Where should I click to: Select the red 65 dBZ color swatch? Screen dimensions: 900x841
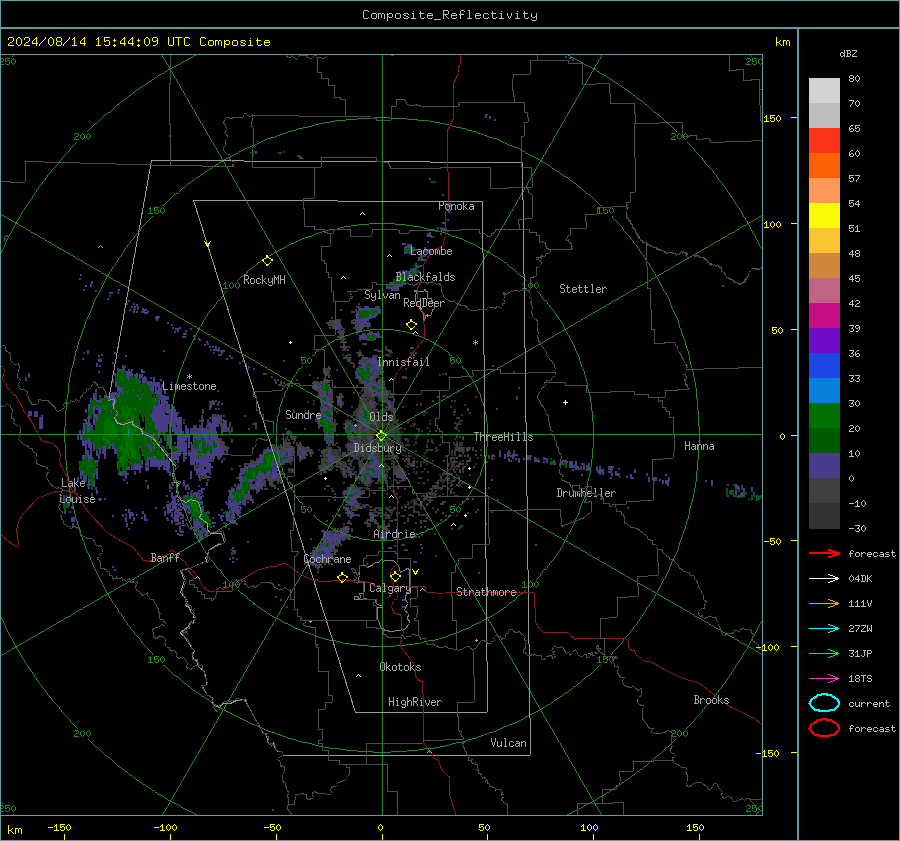click(824, 140)
